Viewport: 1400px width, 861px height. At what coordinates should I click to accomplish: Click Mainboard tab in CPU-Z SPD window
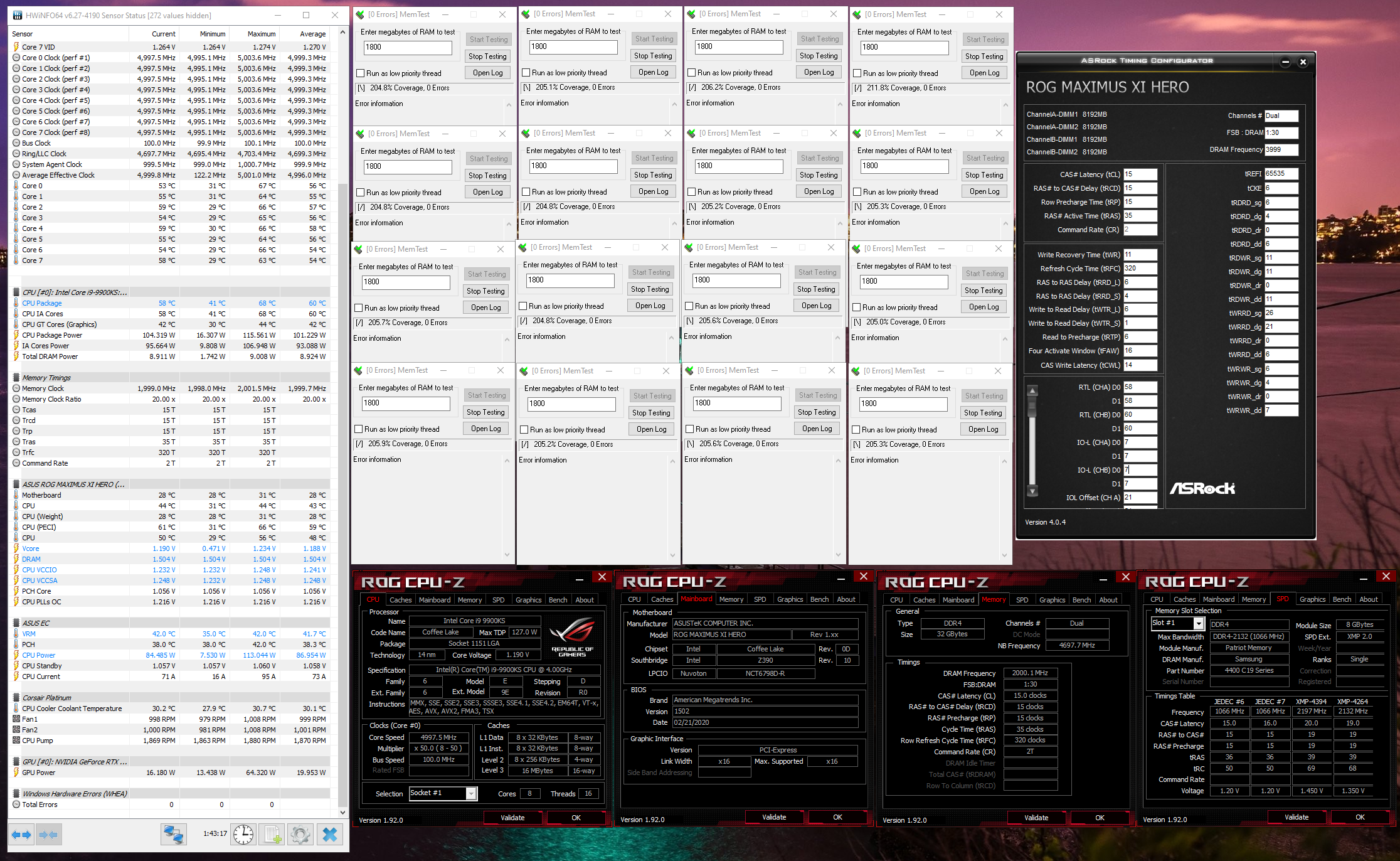coord(1218,599)
